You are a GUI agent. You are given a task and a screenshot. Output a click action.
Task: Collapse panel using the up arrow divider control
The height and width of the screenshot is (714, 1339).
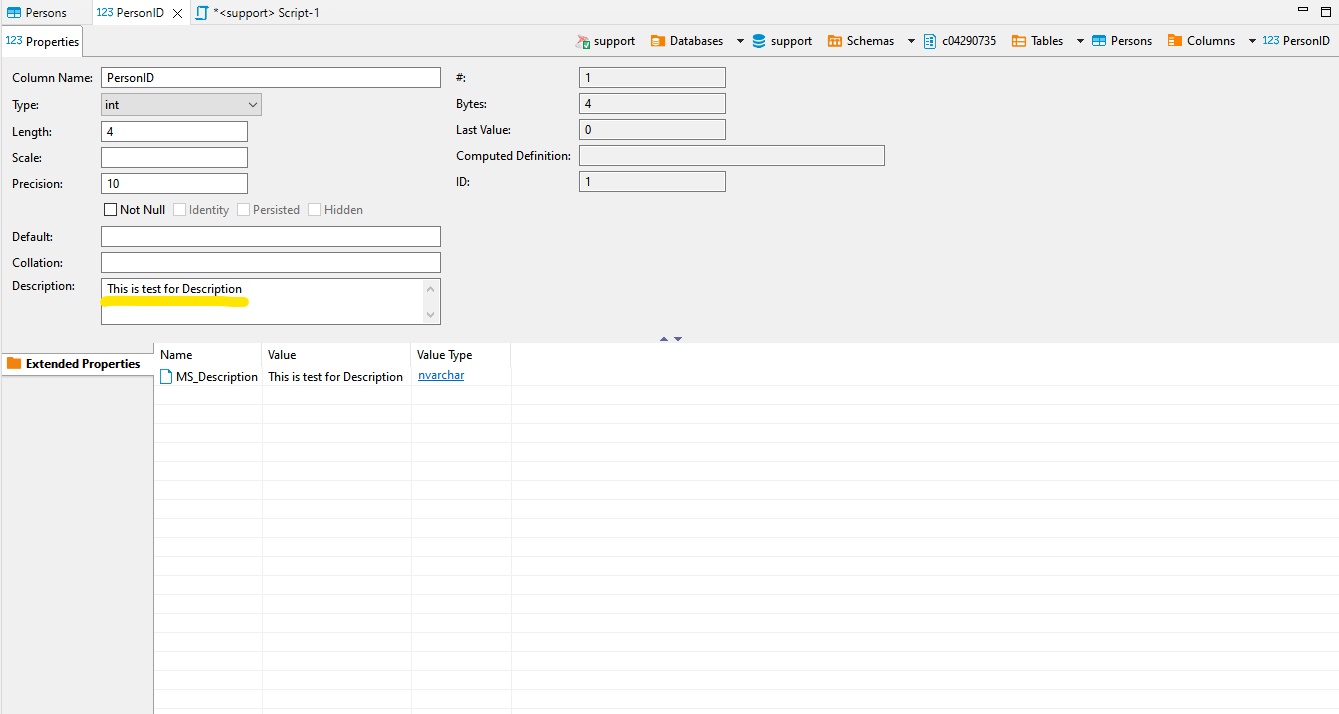click(664, 339)
